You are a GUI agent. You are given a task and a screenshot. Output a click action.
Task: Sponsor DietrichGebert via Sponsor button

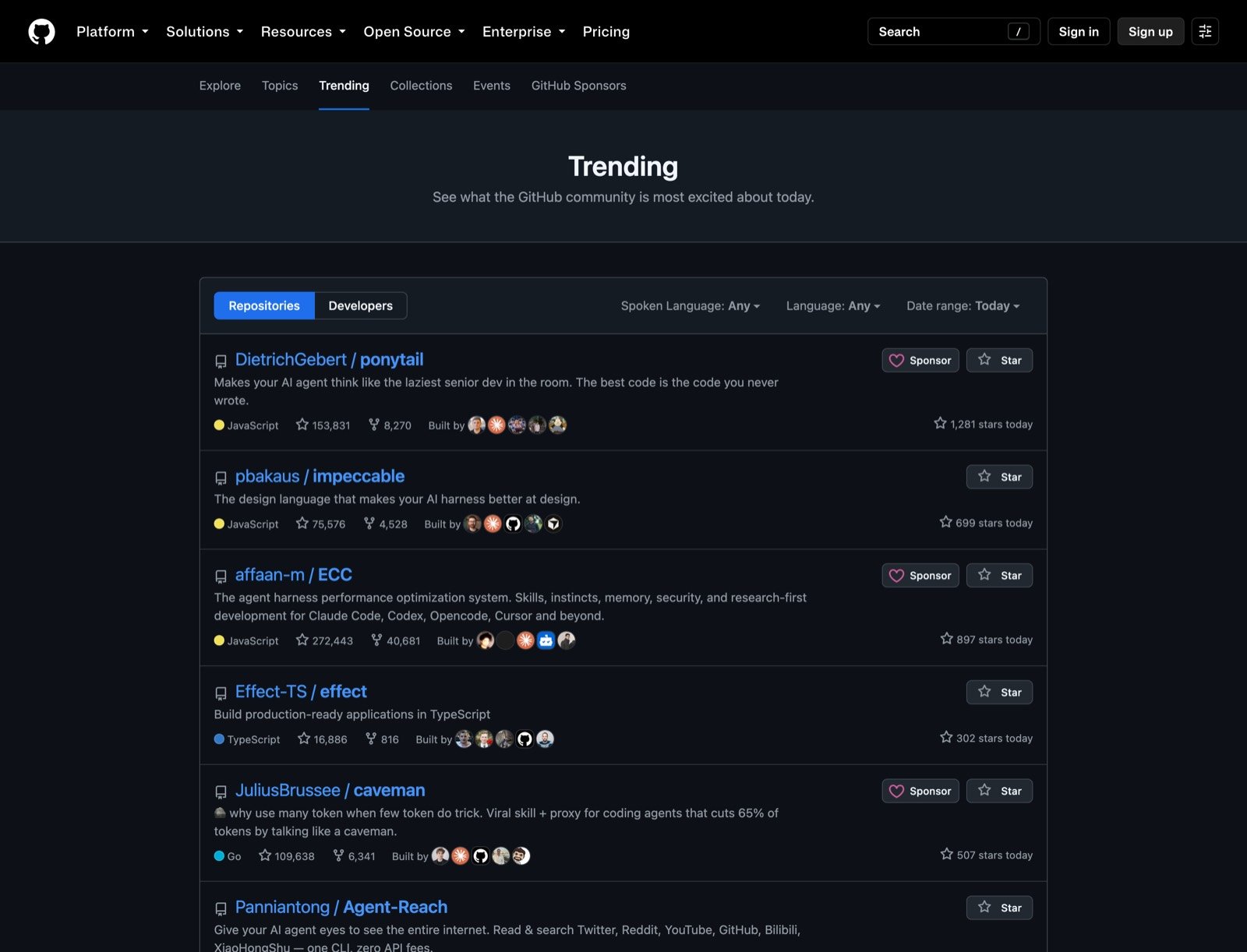click(x=920, y=360)
